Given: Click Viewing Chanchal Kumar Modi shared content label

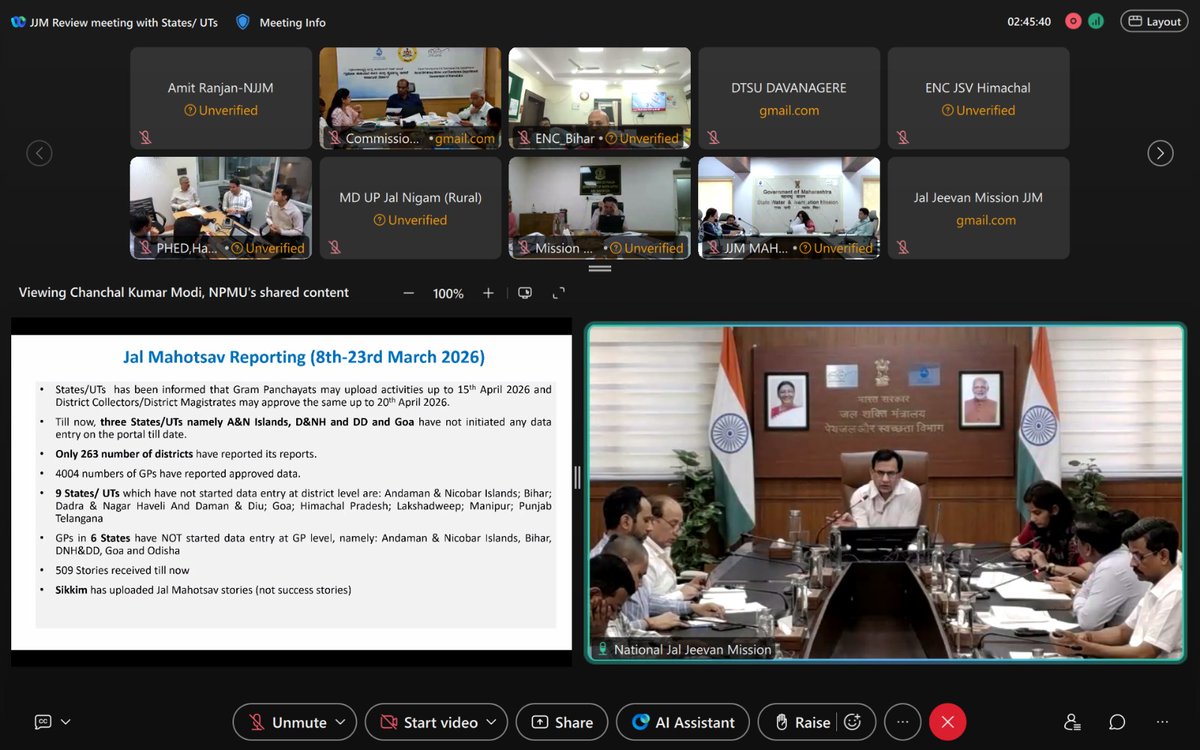Looking at the screenshot, I should (184, 293).
